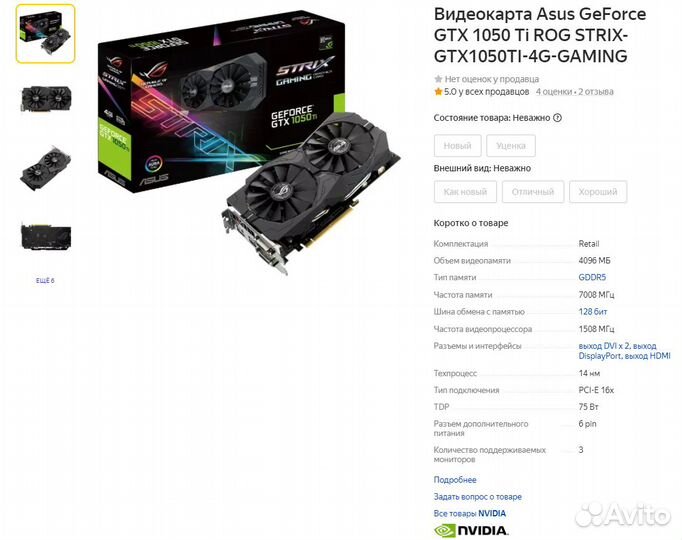Expand full specs with Подробнее link
The width and height of the screenshot is (682, 540).
pyautogui.click(x=455, y=480)
